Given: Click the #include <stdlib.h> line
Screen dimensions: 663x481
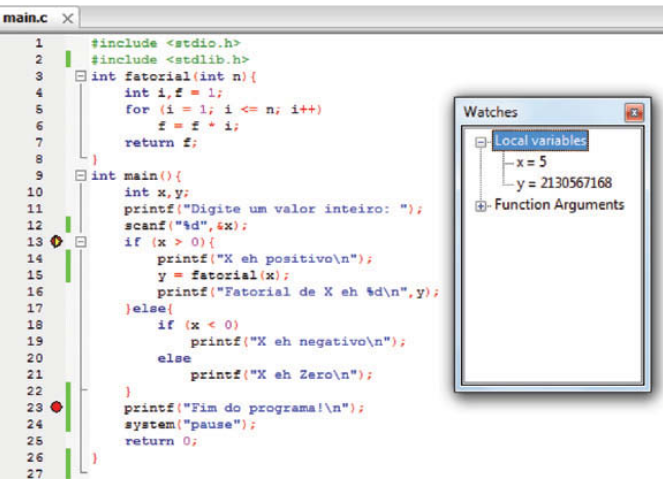Looking at the screenshot, I should (x=169, y=60).
